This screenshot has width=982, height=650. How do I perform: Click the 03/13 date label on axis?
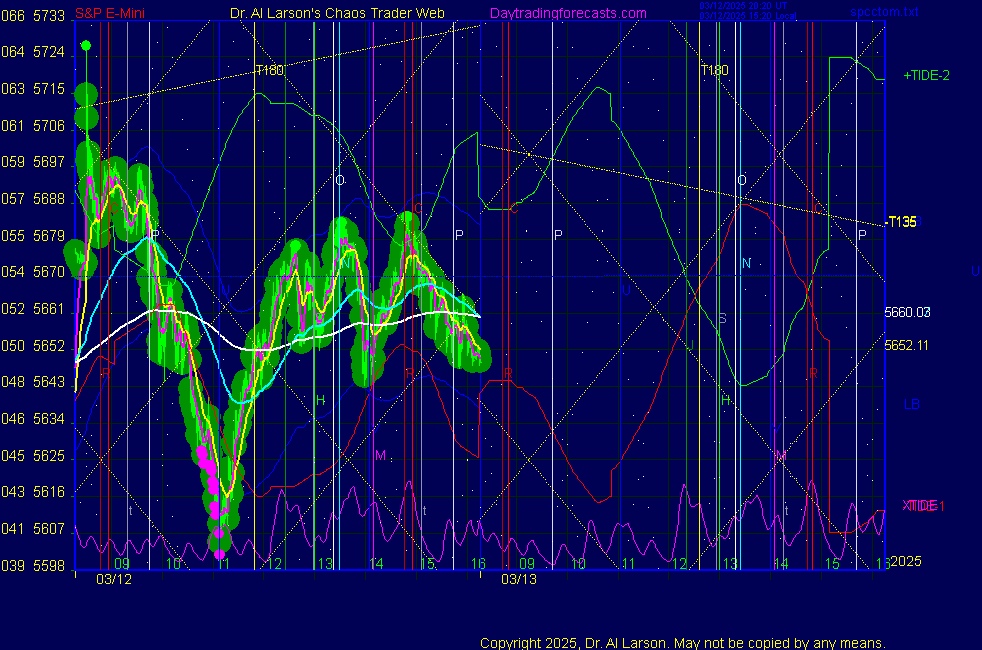[519, 579]
